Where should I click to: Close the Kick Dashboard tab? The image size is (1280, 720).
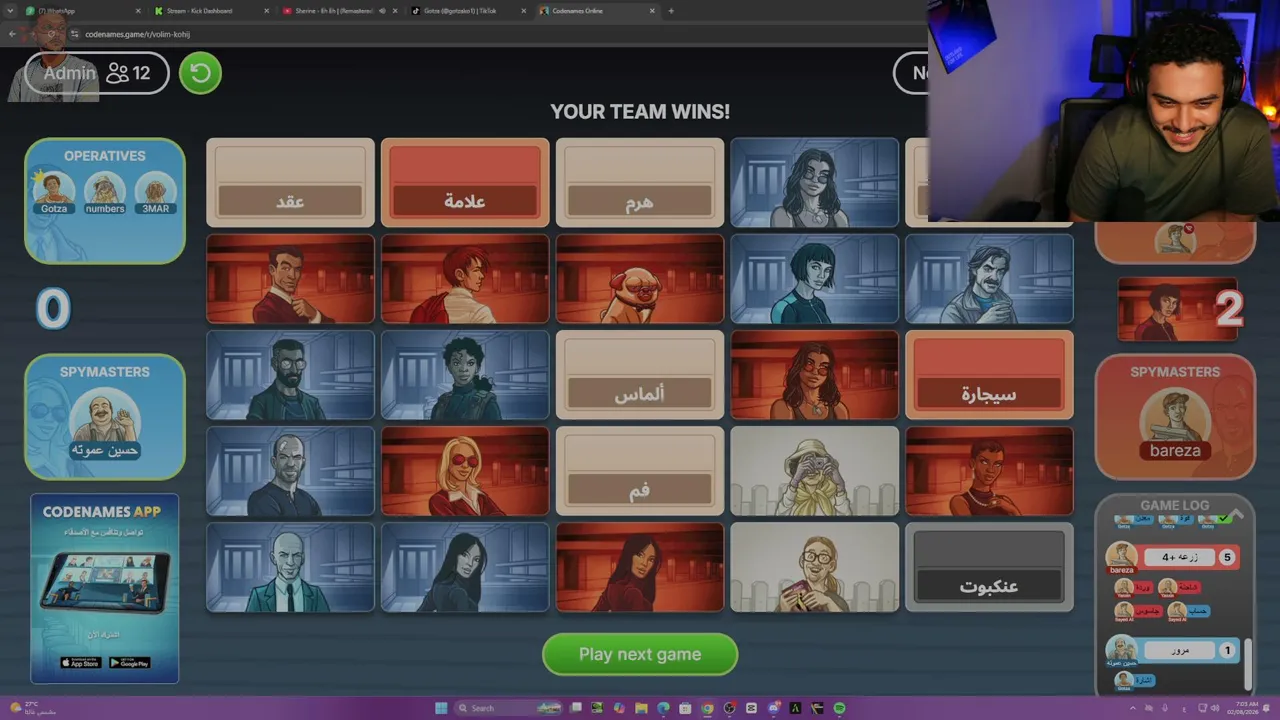pyautogui.click(x=267, y=11)
